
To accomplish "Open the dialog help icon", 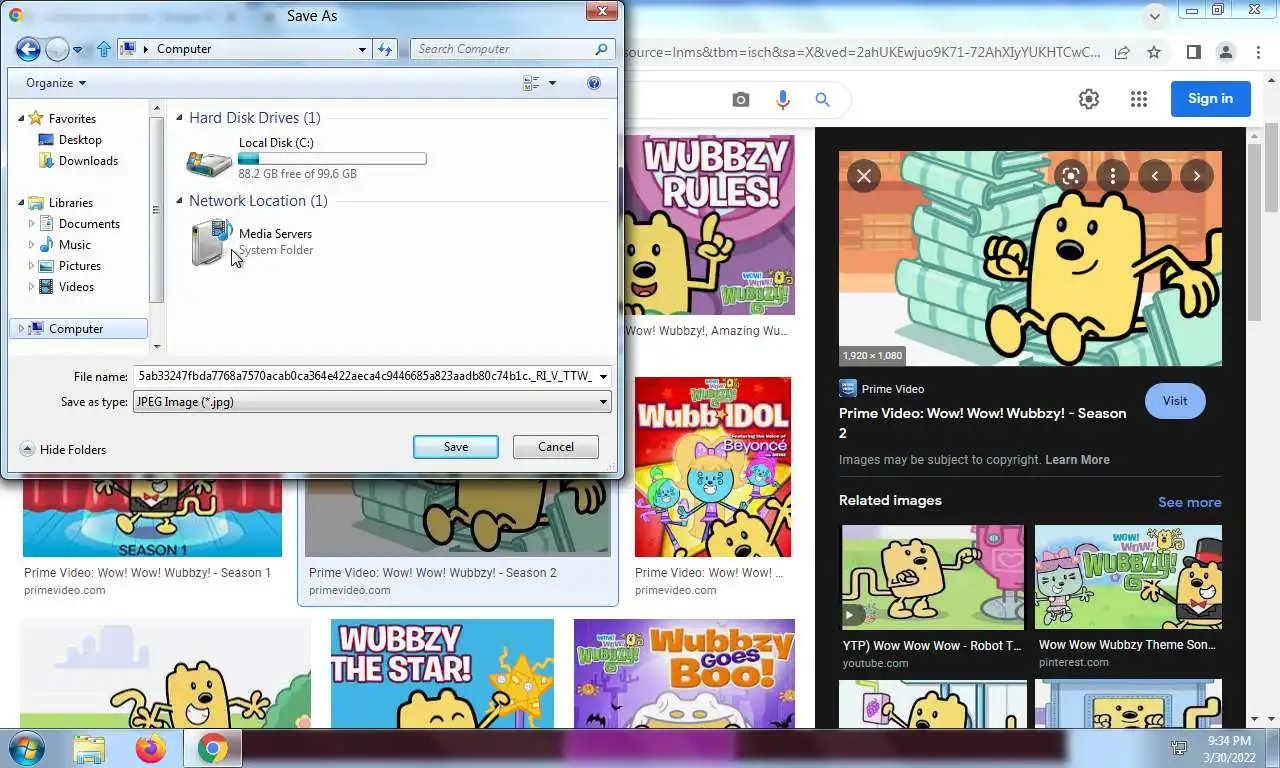I will (594, 83).
